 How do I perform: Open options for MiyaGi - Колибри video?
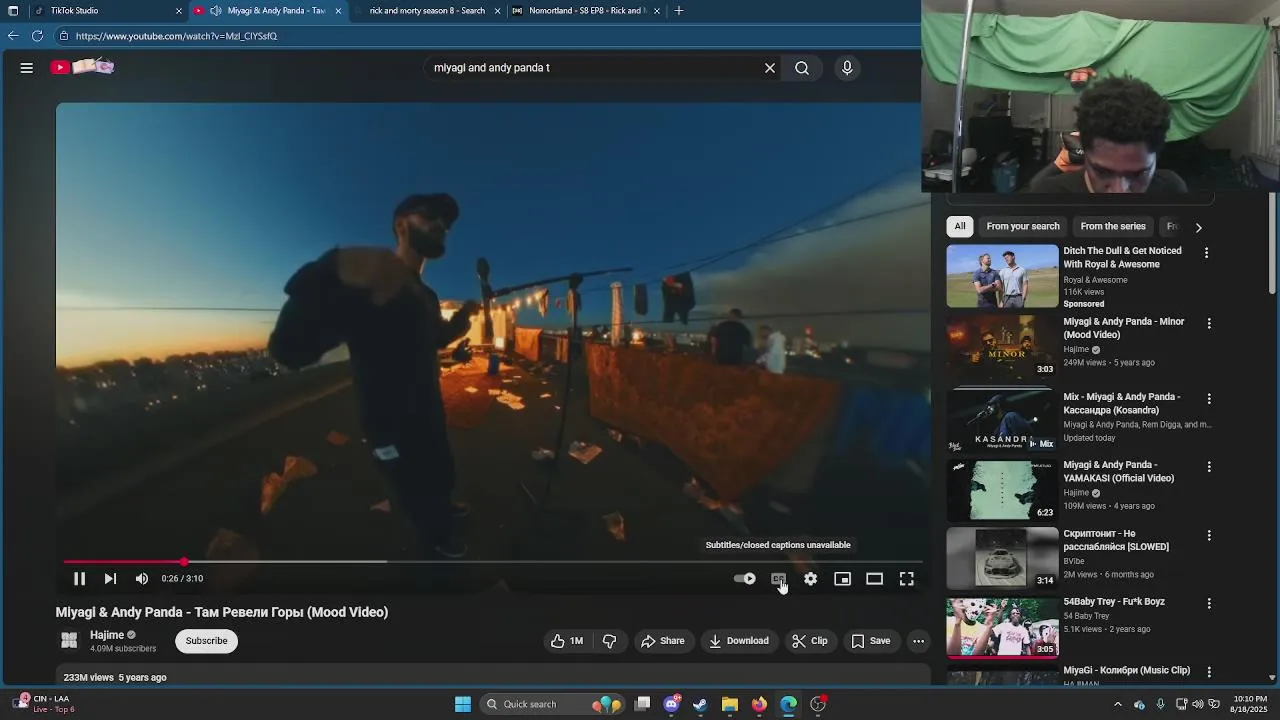1209,672
